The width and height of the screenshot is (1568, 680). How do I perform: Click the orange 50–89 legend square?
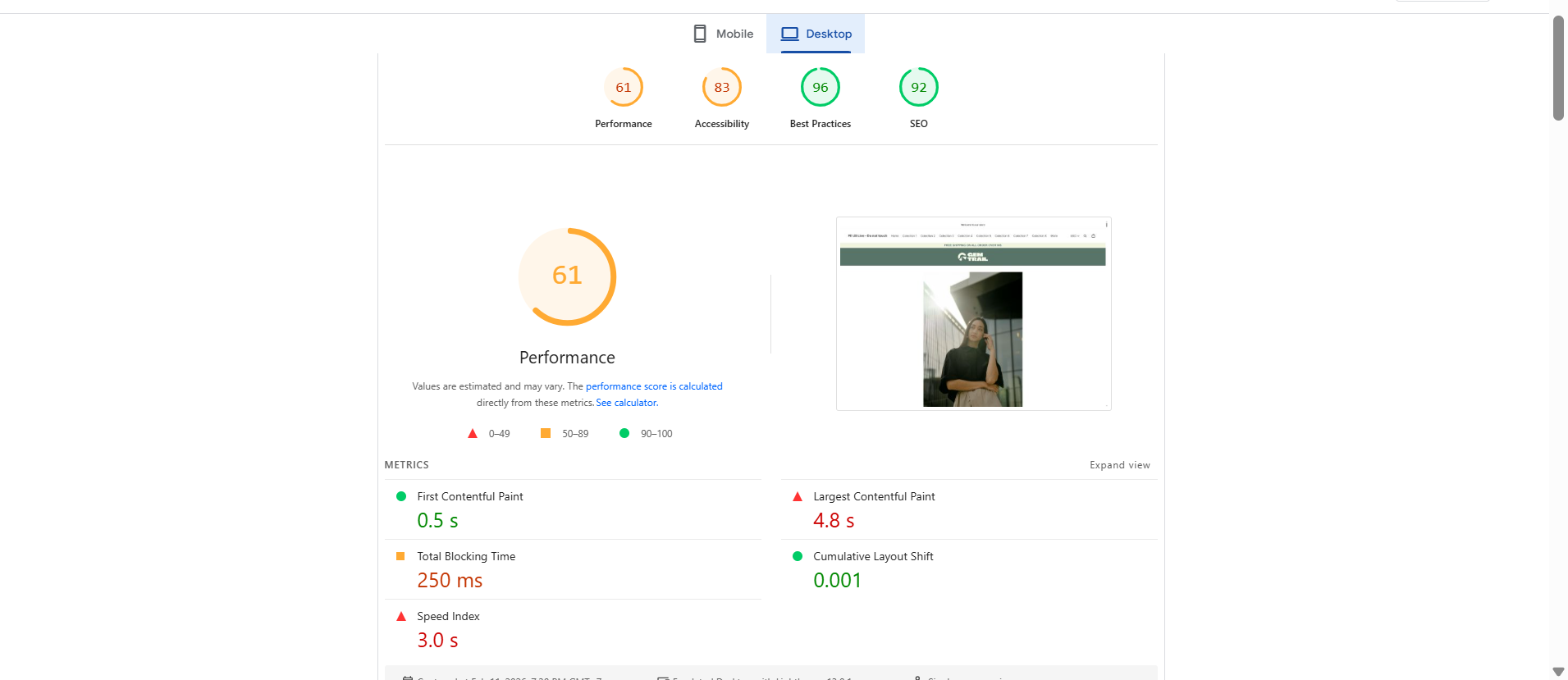pyautogui.click(x=546, y=433)
